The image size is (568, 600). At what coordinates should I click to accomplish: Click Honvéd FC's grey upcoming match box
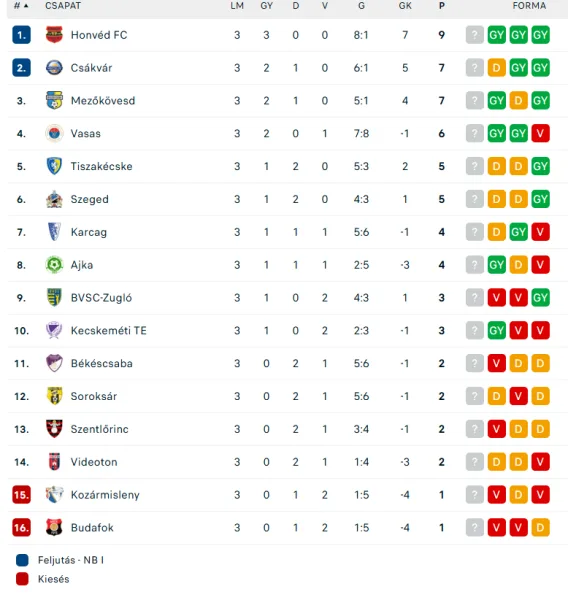475,35
